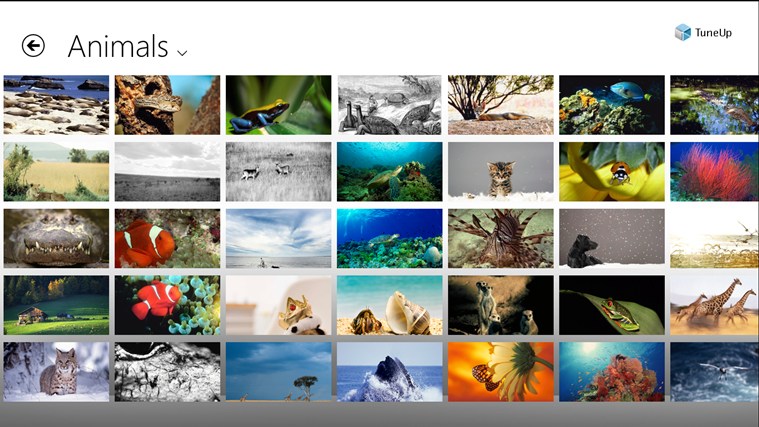Choose the lynx in snow thumbnail
This screenshot has width=759, height=427.
tap(56, 371)
